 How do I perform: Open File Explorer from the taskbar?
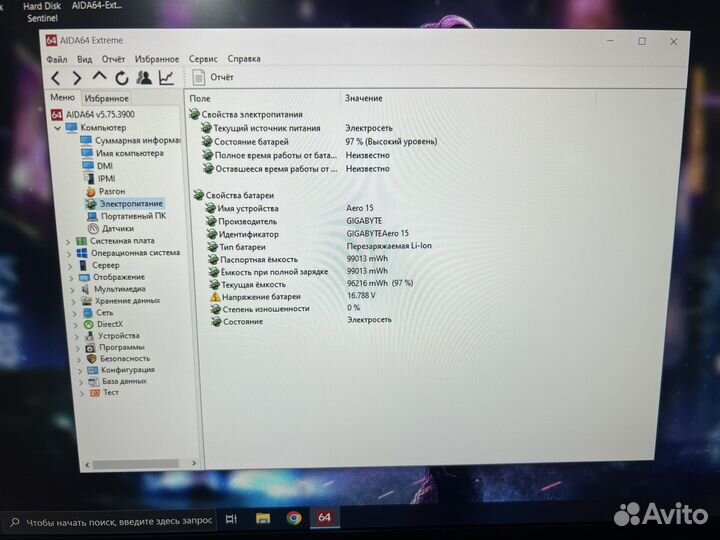(263, 518)
